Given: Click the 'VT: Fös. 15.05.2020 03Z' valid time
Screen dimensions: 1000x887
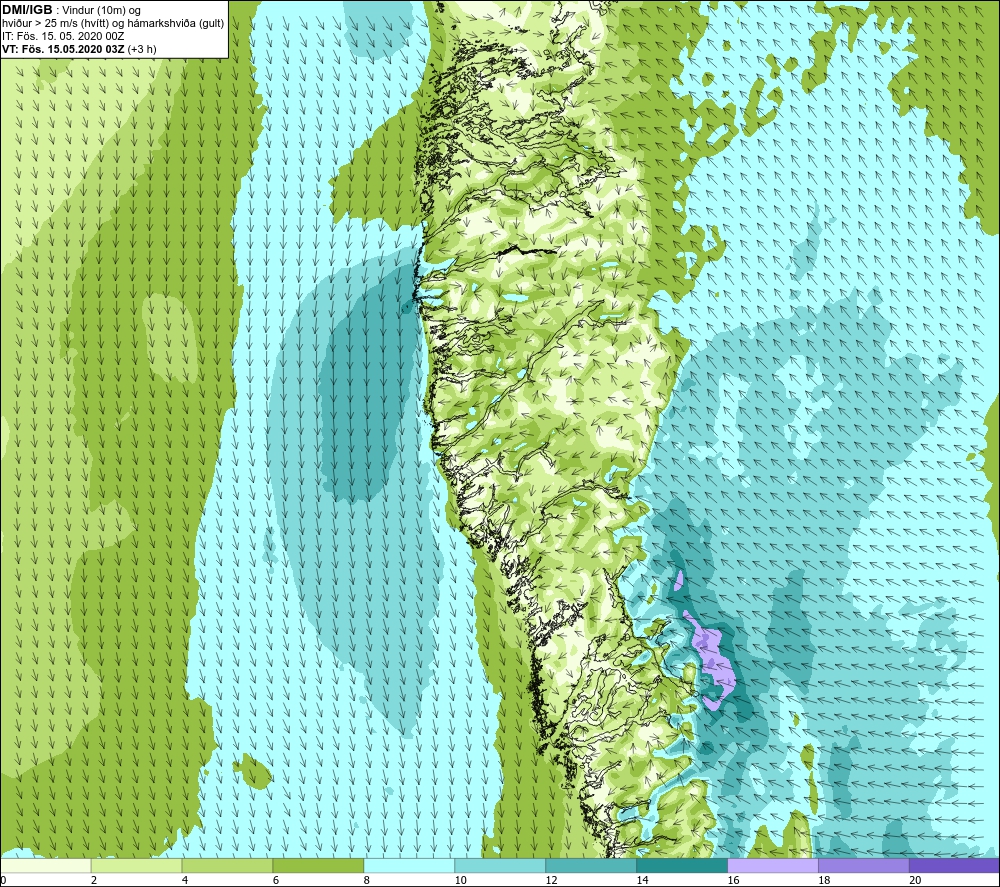Looking at the screenshot, I should (64, 49).
